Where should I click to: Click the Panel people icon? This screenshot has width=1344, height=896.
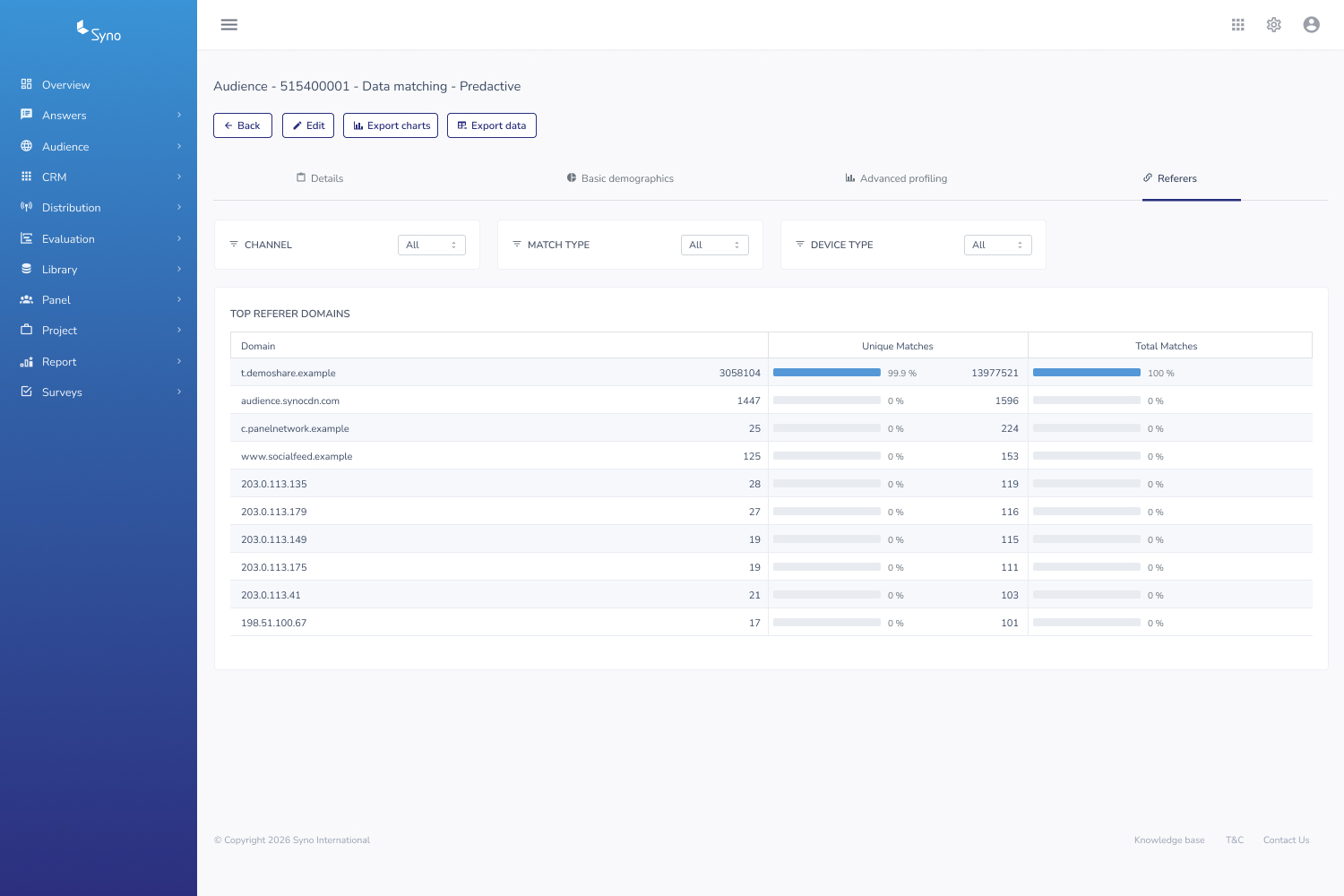click(26, 299)
